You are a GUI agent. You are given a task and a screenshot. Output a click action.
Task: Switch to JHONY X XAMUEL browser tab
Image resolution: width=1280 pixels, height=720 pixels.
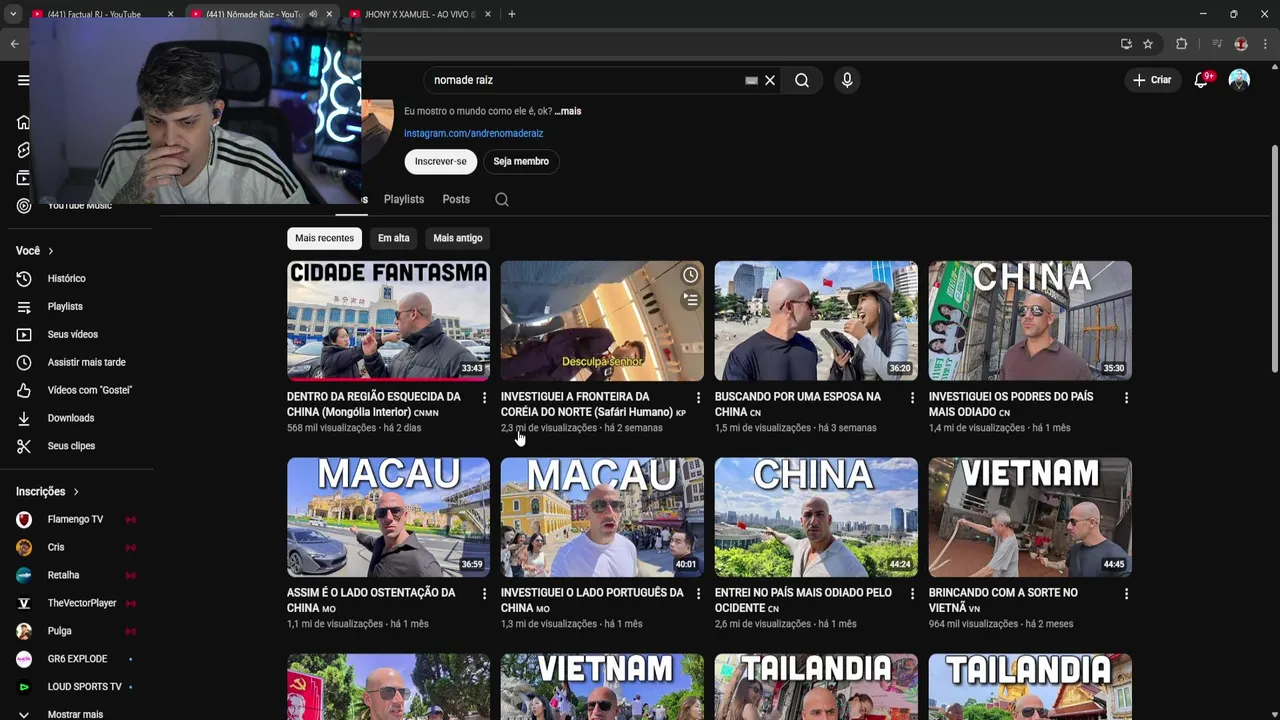pos(420,14)
